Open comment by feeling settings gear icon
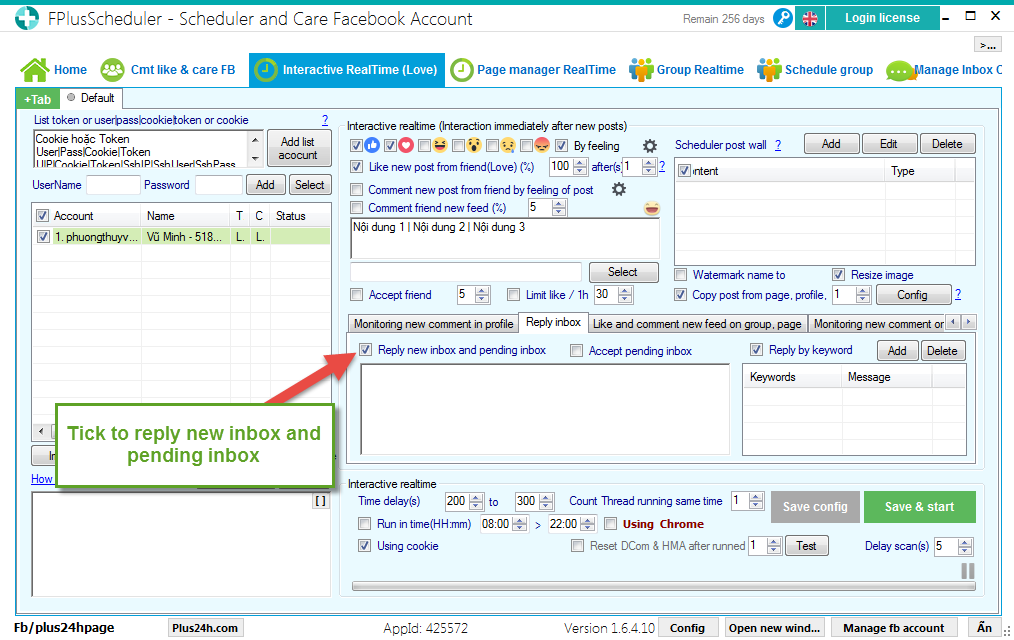The image size is (1014, 640). tap(619, 189)
